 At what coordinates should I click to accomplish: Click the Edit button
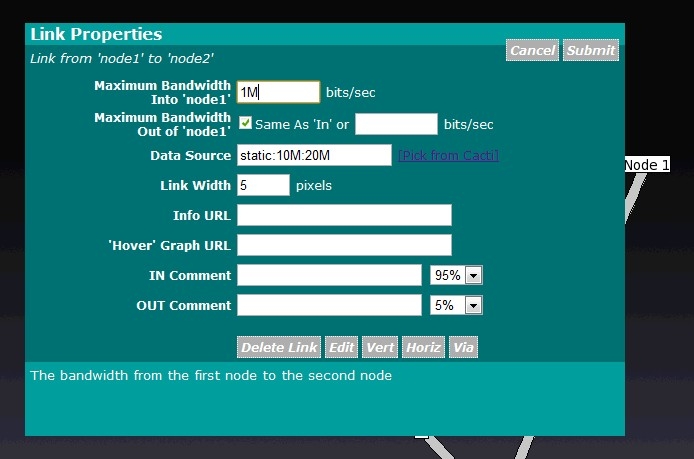tap(341, 347)
